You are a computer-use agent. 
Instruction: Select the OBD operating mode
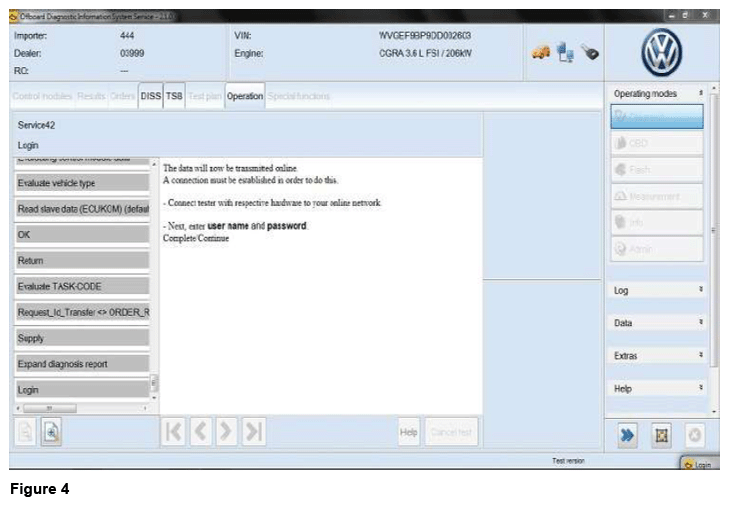click(x=656, y=143)
